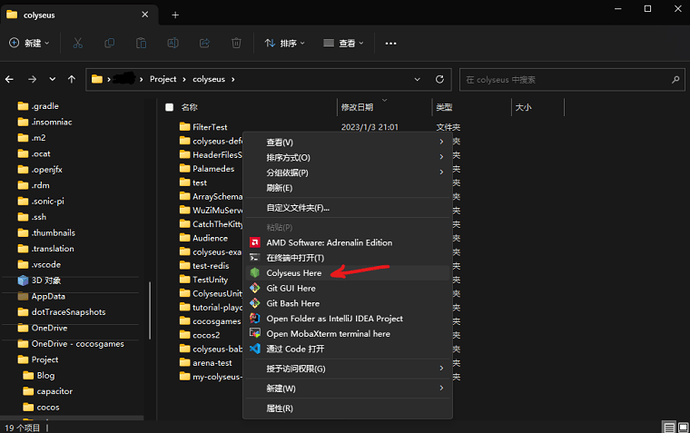The height and width of the screenshot is (433, 690).
Task: Expand address bar history dropdown
Action: pyautogui.click(x=417, y=79)
